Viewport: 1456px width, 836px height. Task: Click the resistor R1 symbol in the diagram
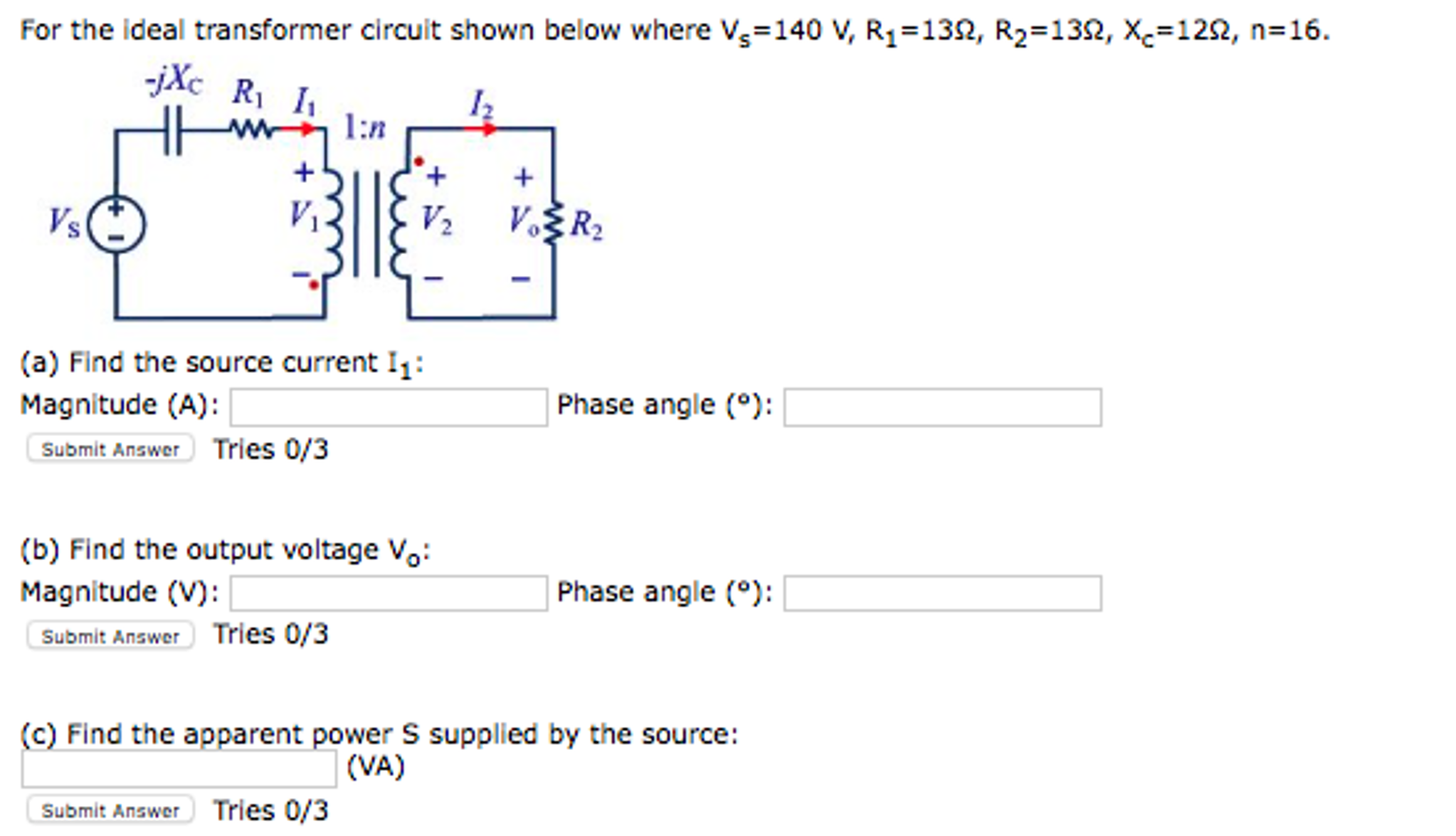pyautogui.click(x=250, y=127)
